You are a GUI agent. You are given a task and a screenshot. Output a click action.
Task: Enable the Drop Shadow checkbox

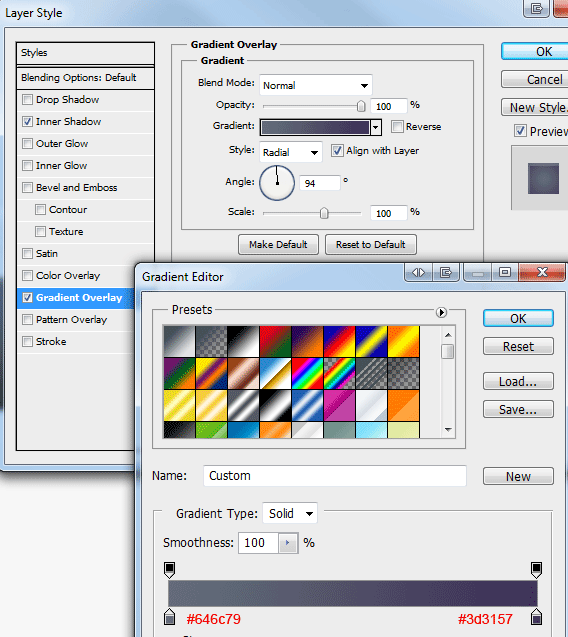(27, 100)
